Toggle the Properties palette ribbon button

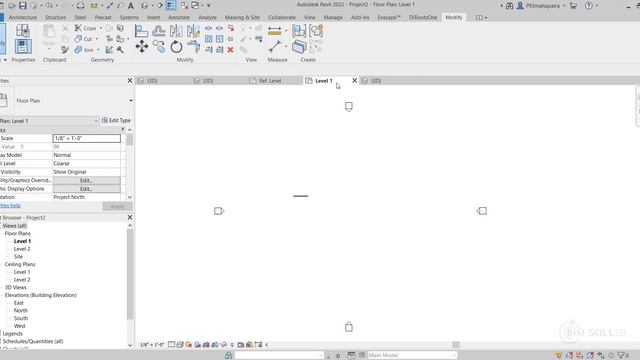pyautogui.click(x=23, y=47)
